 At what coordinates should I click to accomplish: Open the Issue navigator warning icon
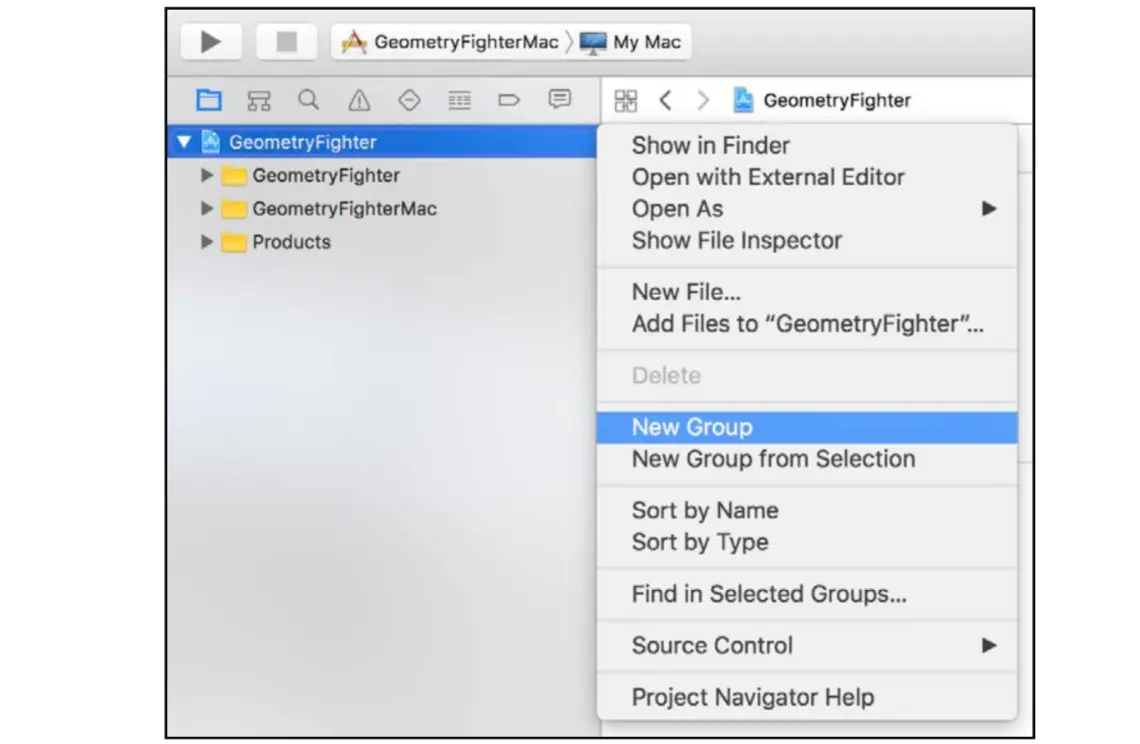359,100
